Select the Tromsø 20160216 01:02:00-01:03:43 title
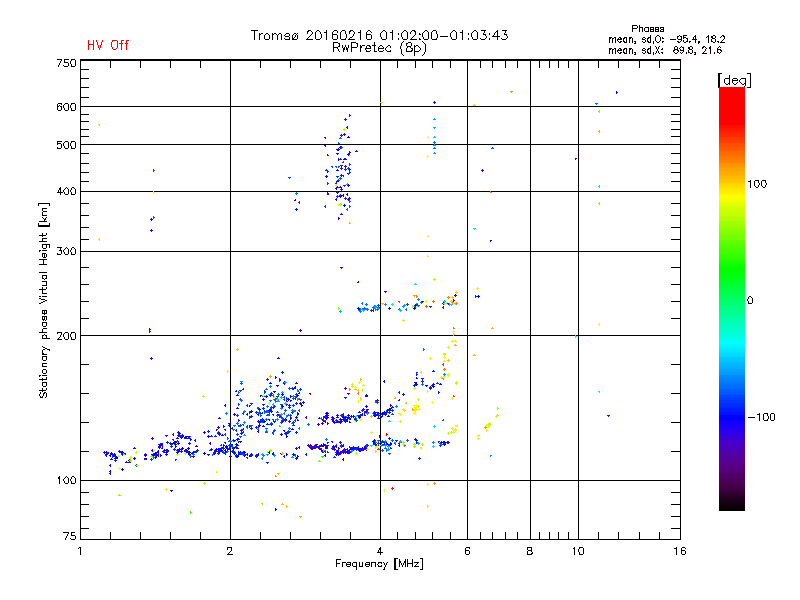The height and width of the screenshot is (600, 800). pos(379,35)
